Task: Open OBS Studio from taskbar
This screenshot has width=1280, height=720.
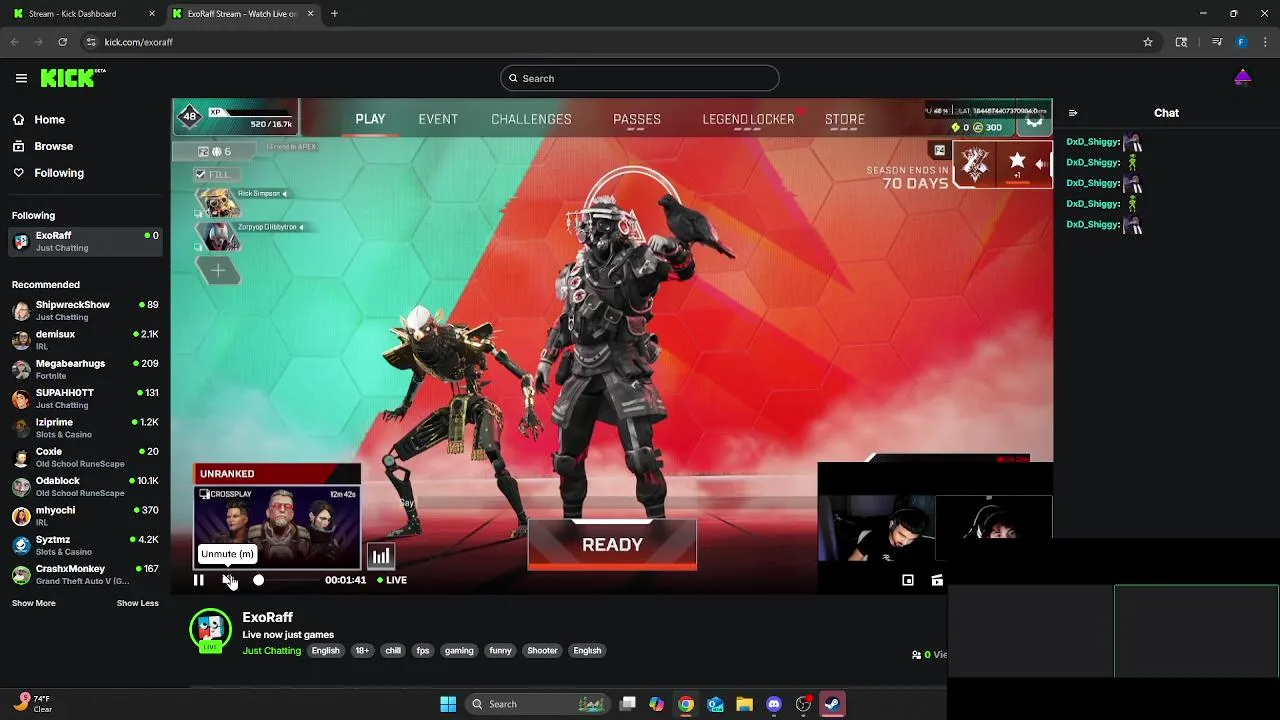Action: click(803, 704)
